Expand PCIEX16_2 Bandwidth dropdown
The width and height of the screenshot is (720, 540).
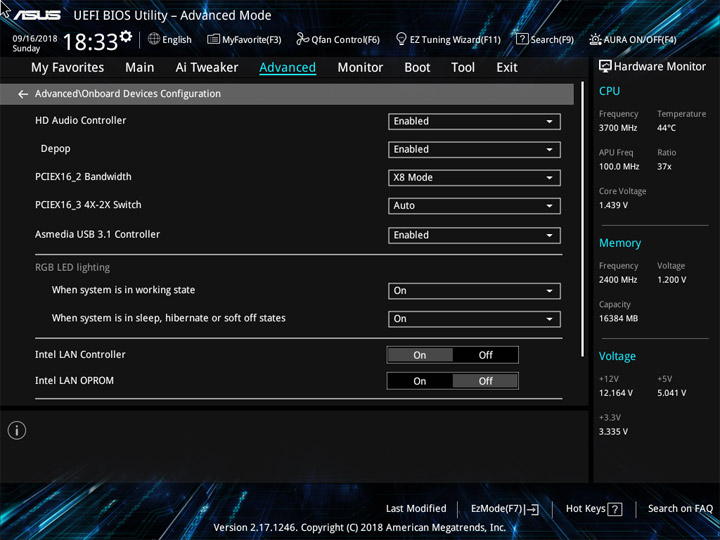tap(474, 178)
